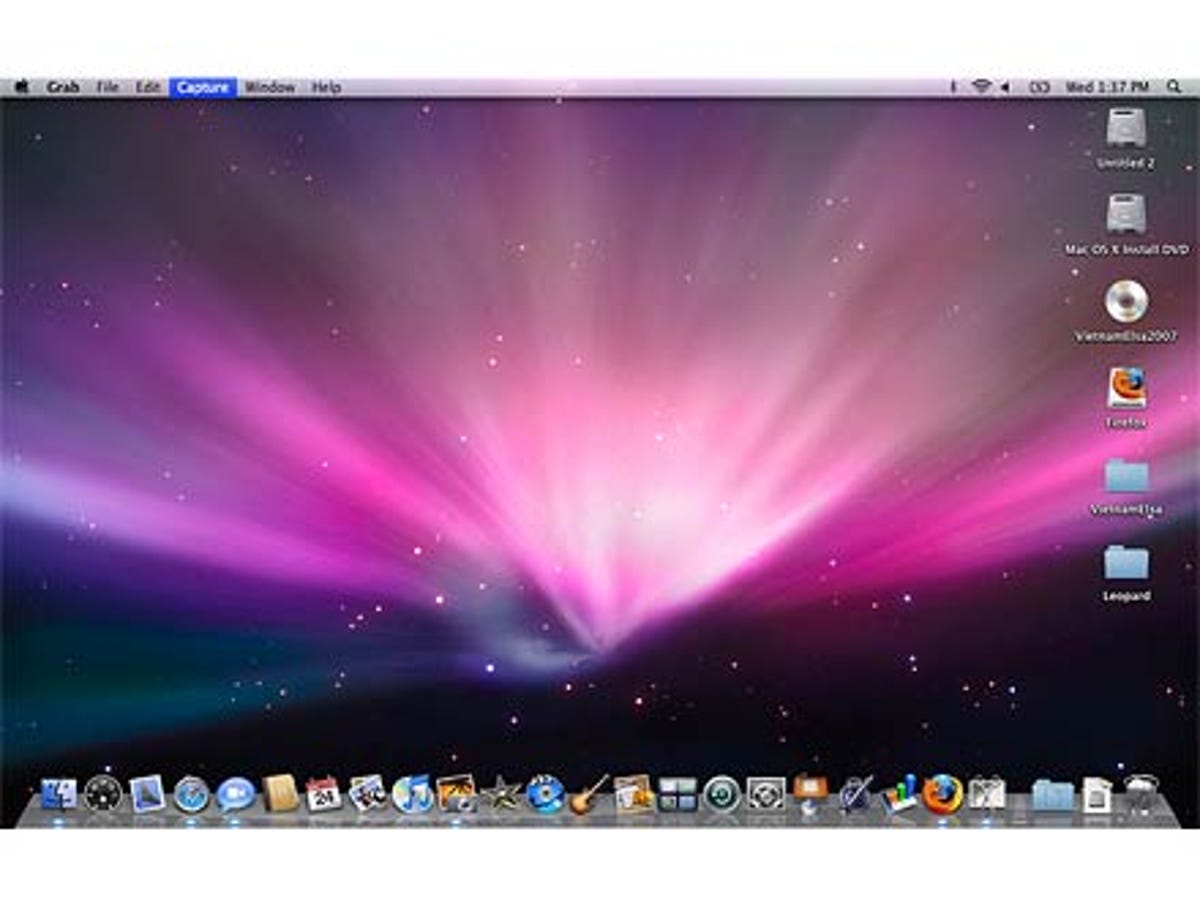This screenshot has height=900, width=1200.
Task: Launch Dashboard from the Dock
Action: click(x=103, y=793)
